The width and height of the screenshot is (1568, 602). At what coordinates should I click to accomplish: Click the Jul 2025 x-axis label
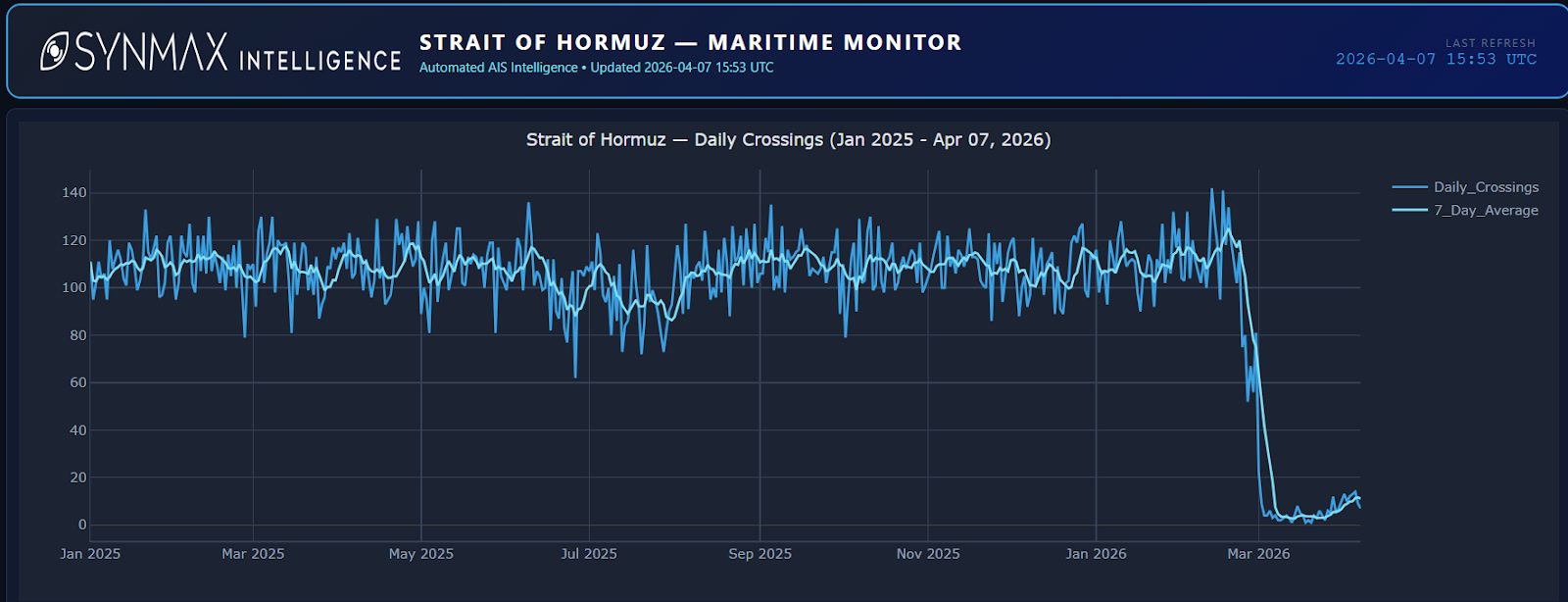pos(589,554)
